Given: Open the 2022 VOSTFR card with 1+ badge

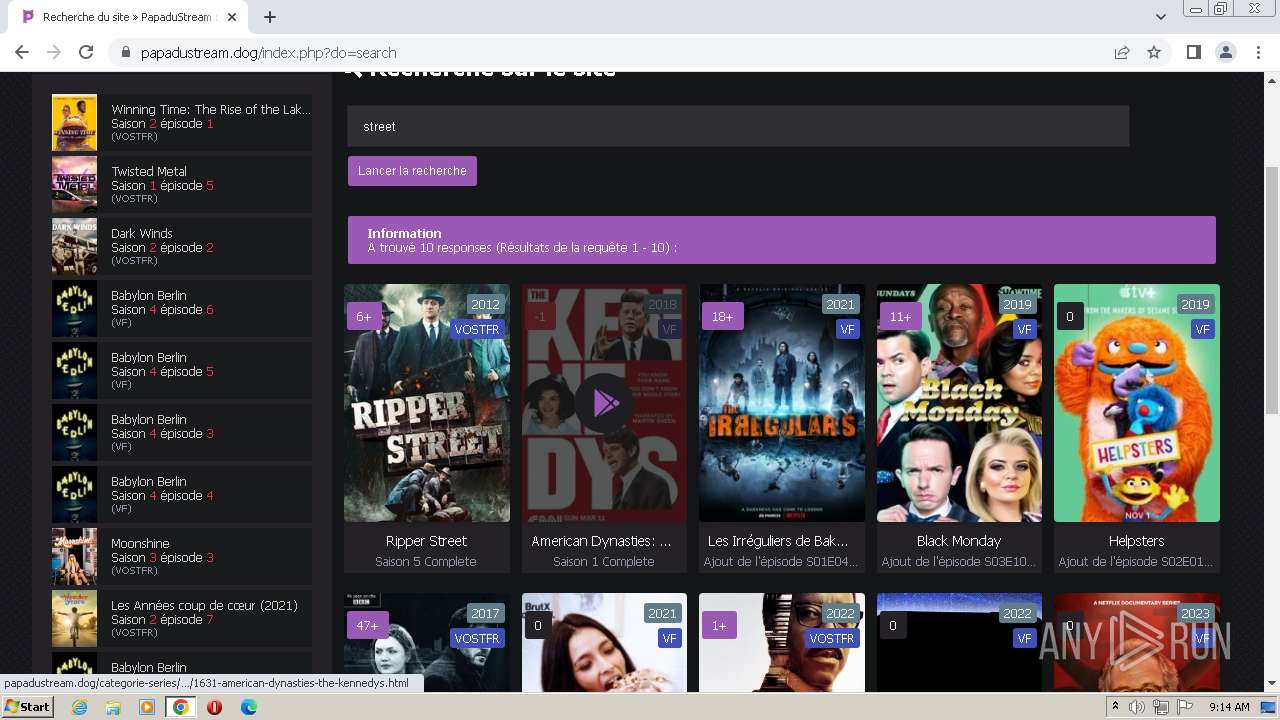Looking at the screenshot, I should 782,642.
